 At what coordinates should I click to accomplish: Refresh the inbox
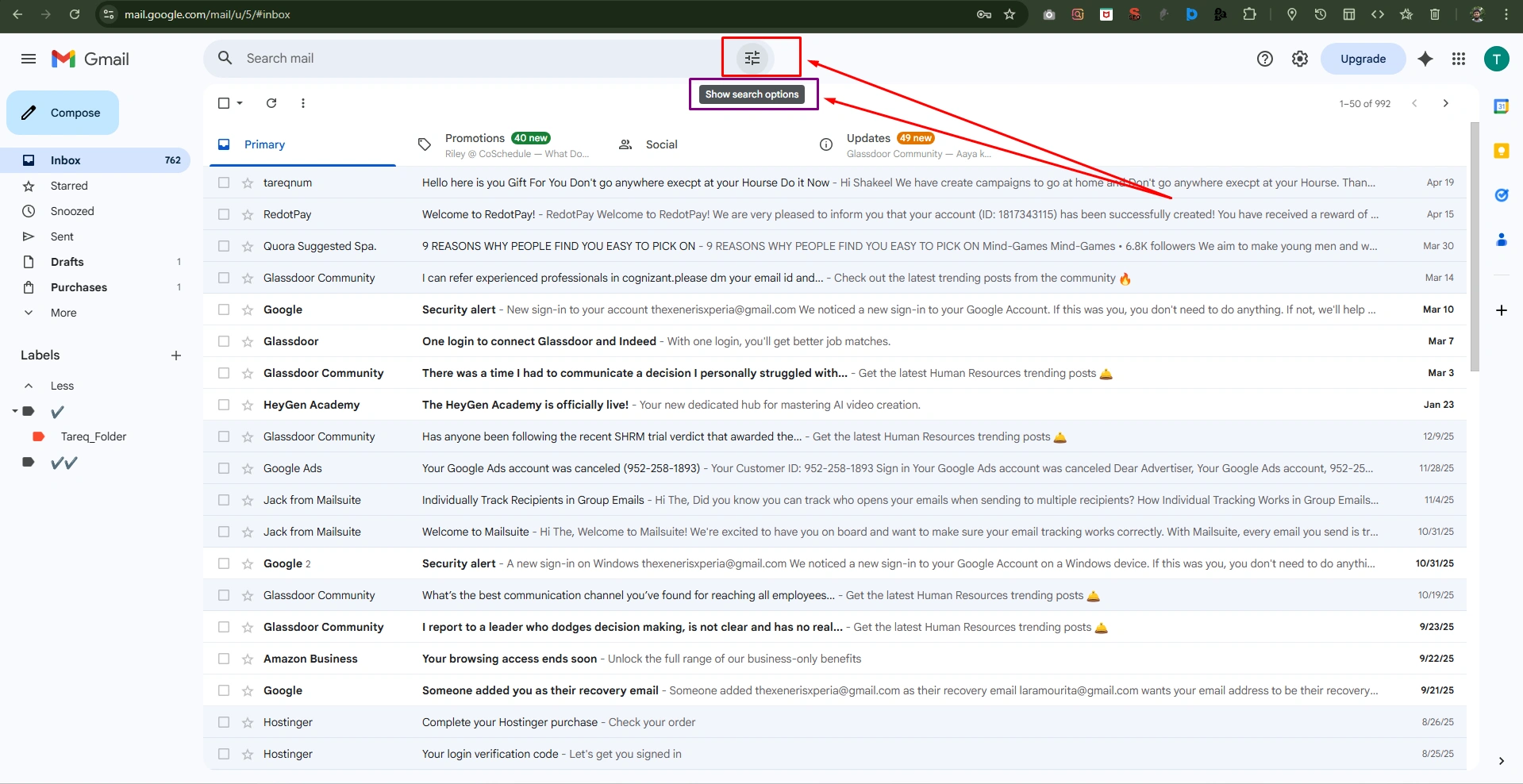(271, 103)
